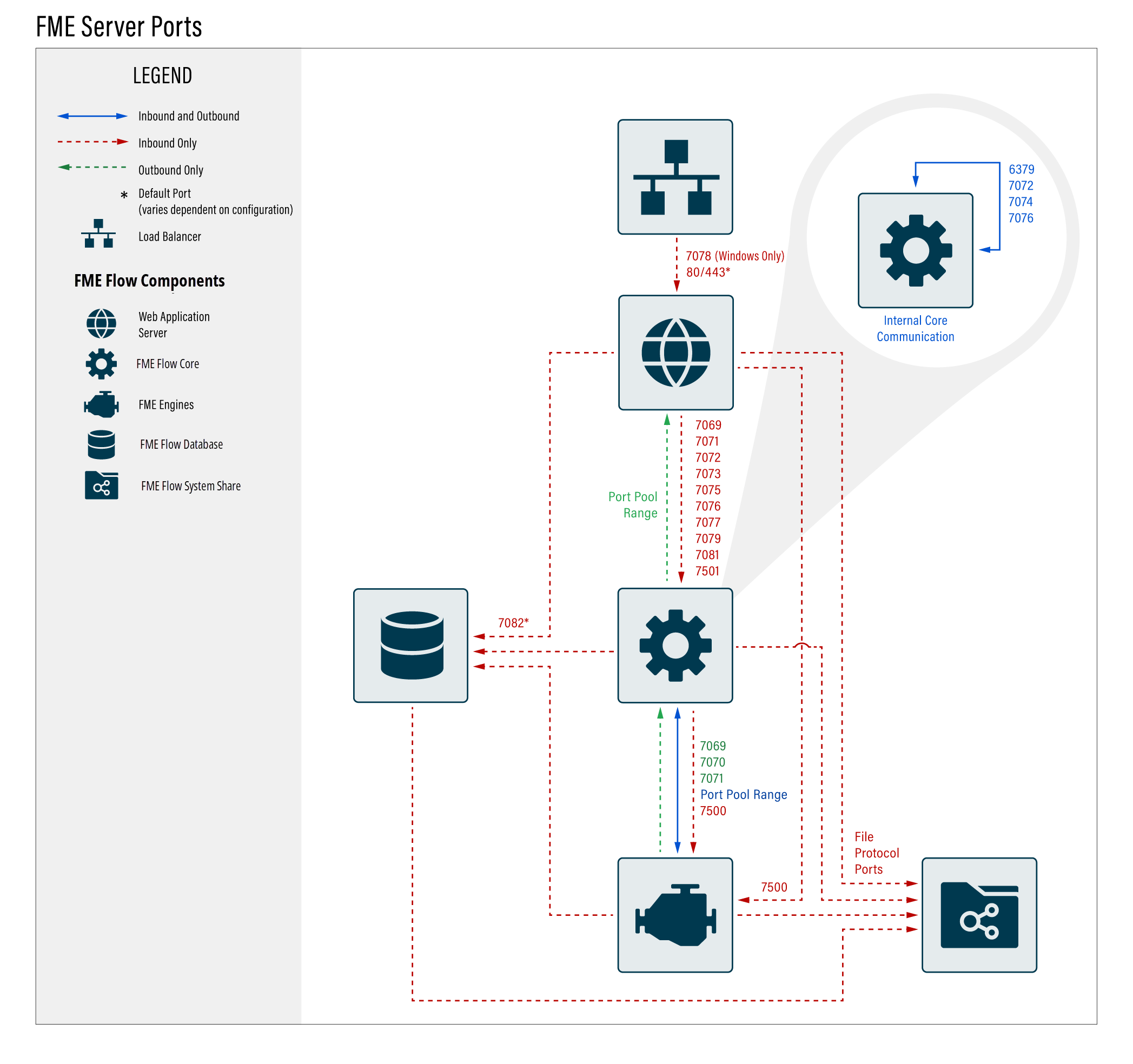
Task: Click the large FME Flow Database cylinder icon
Action: point(411,646)
